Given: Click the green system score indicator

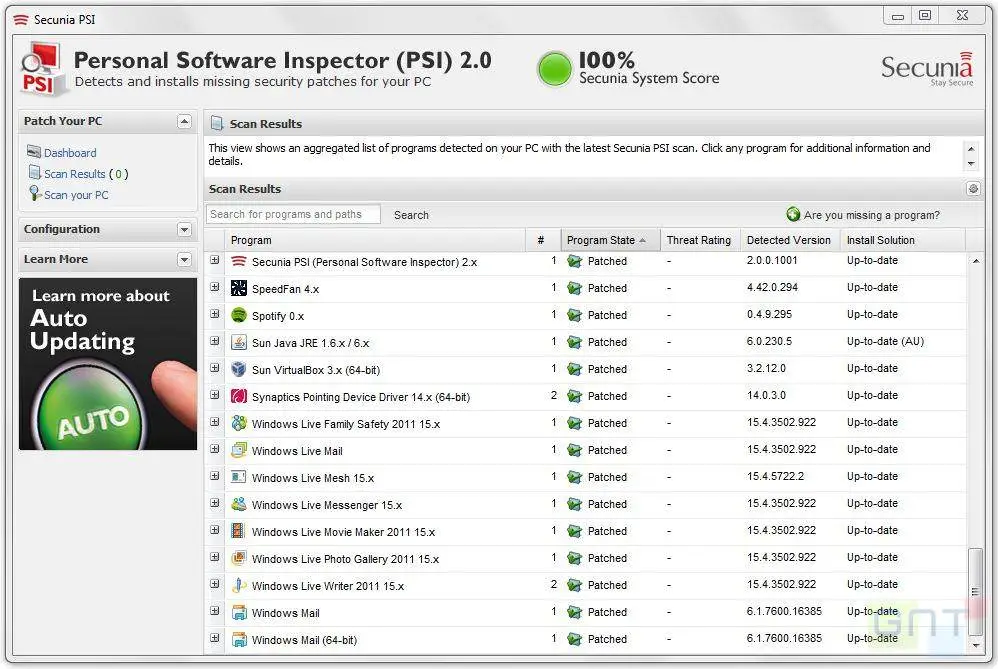Looking at the screenshot, I should coord(554,69).
